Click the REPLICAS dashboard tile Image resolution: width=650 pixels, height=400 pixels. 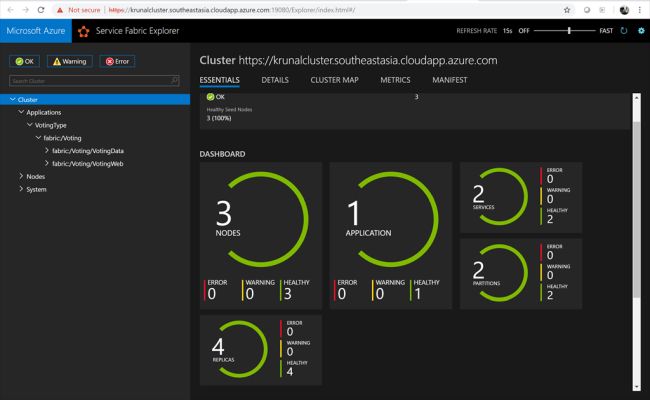[261, 350]
